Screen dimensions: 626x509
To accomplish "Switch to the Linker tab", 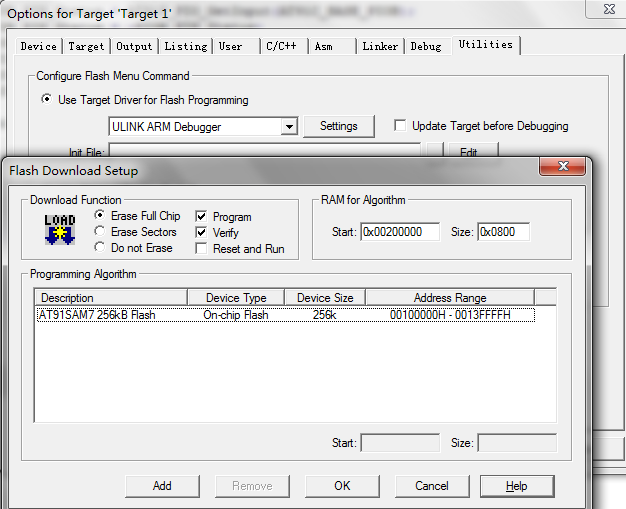I will pos(380,46).
